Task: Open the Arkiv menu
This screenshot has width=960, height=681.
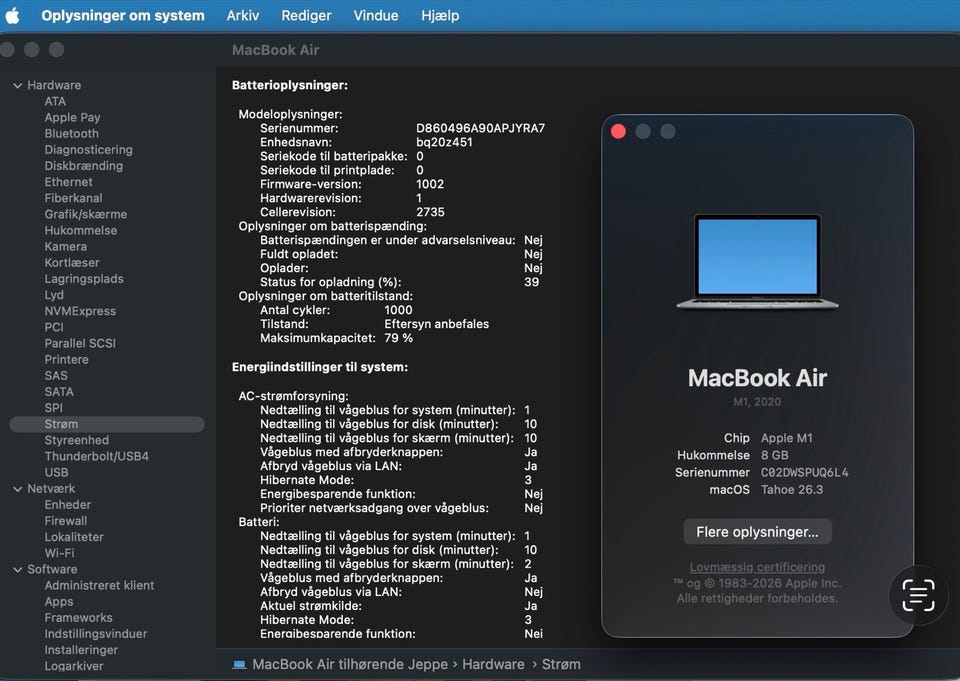Action: click(243, 15)
